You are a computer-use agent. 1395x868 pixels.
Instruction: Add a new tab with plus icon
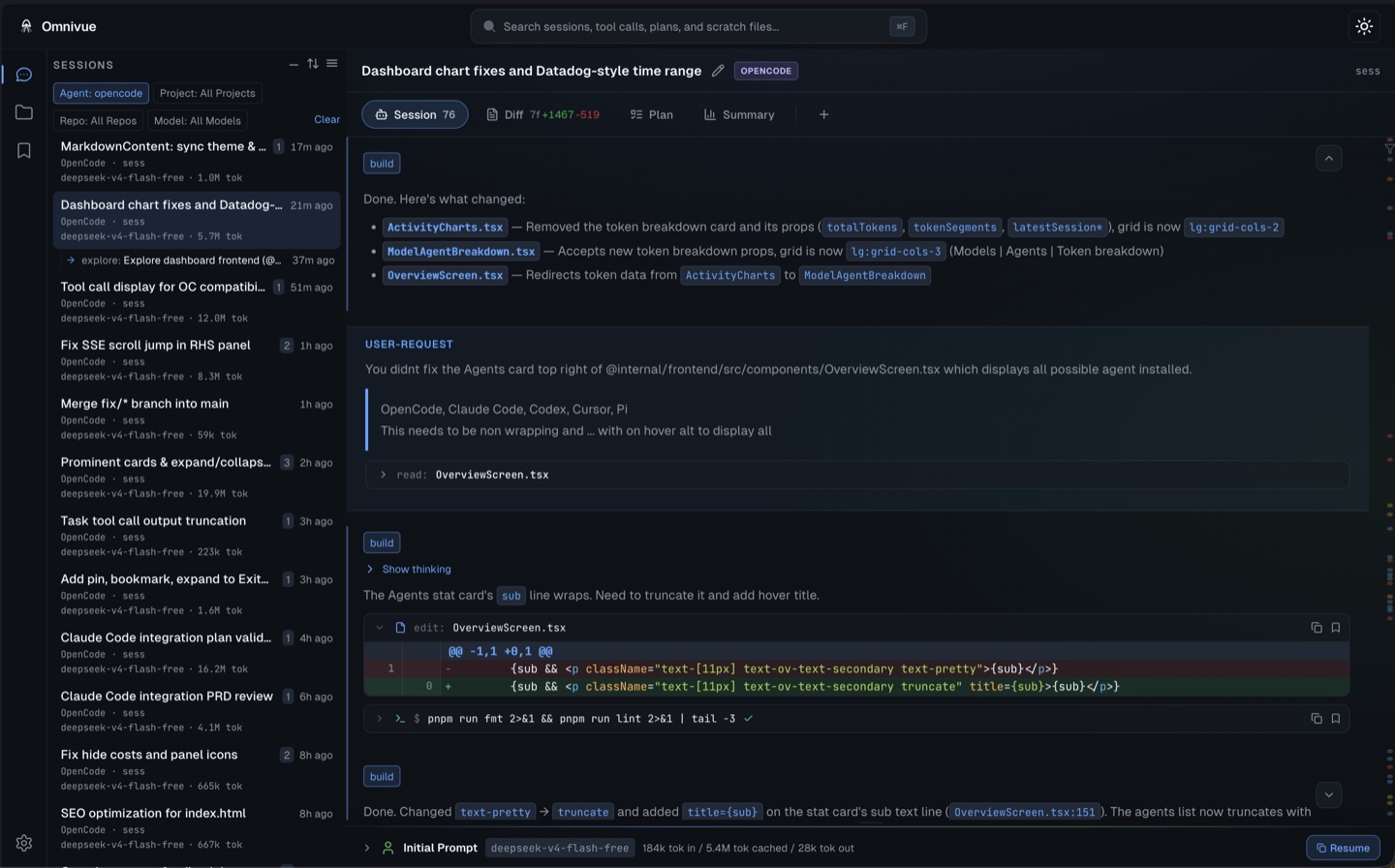(823, 114)
